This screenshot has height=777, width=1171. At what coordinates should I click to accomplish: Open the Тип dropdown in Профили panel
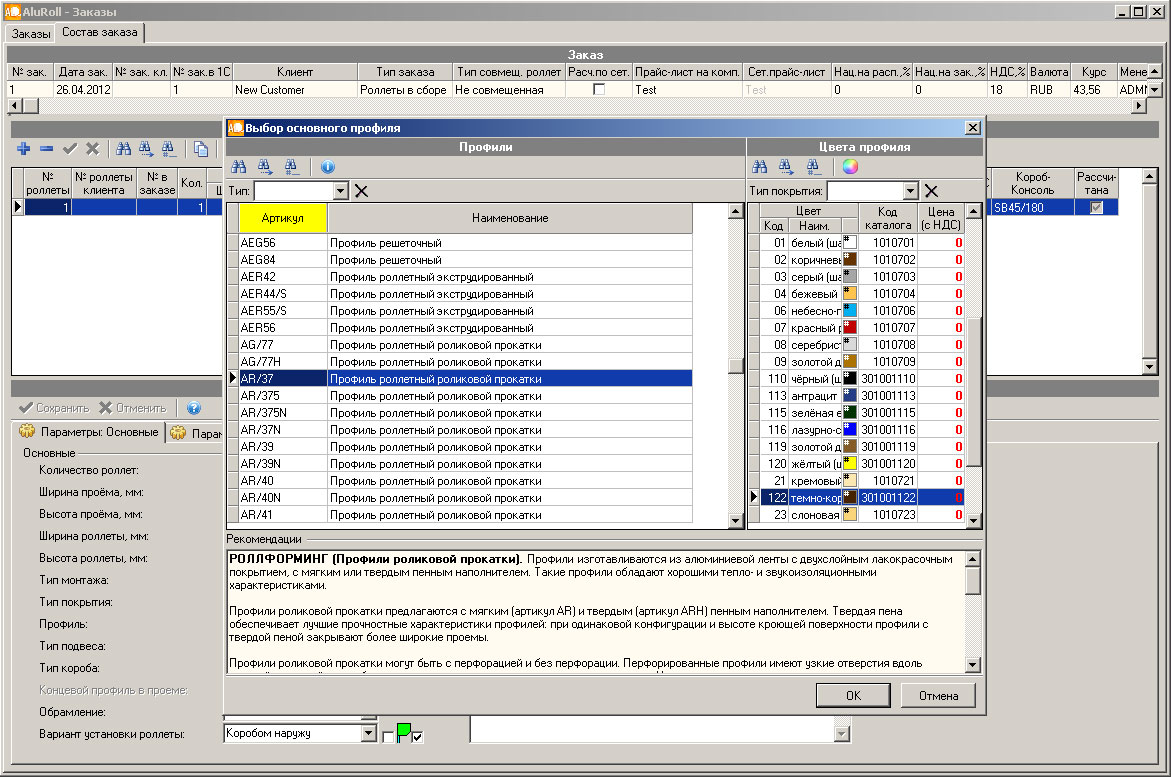point(340,191)
